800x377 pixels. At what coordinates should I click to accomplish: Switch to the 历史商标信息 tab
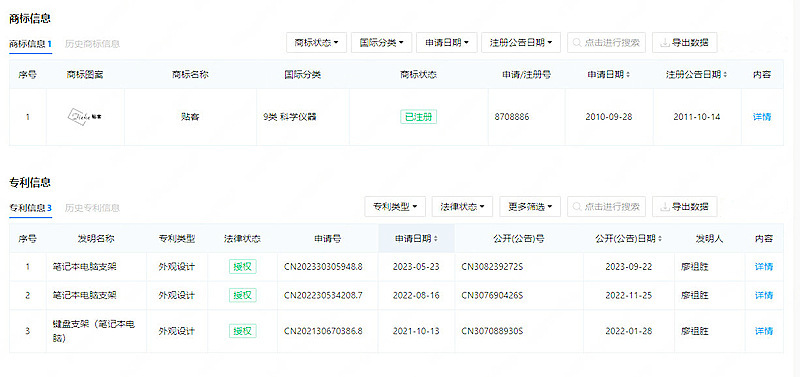[x=92, y=44]
